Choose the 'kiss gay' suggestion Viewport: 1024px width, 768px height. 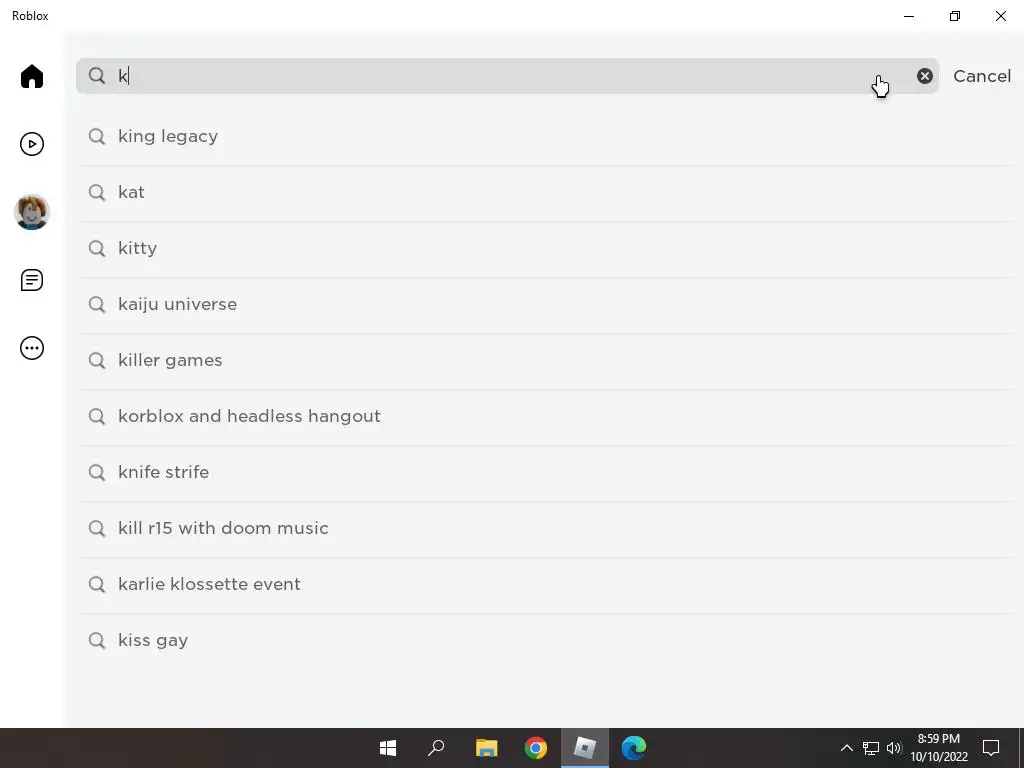544,641
